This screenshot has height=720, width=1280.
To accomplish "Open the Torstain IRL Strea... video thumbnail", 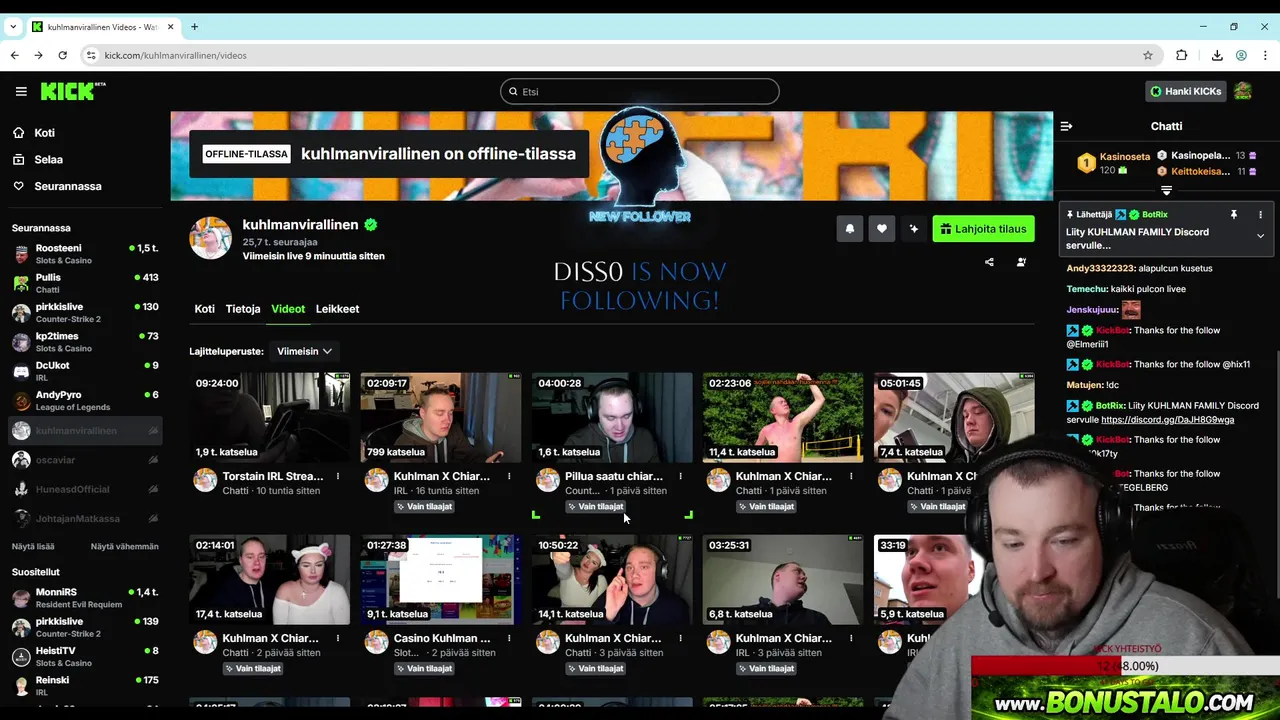I will point(270,417).
